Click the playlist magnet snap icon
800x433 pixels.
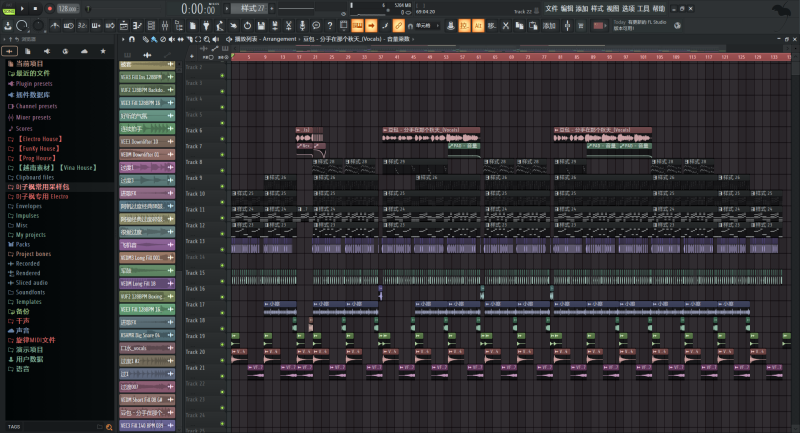point(132,39)
